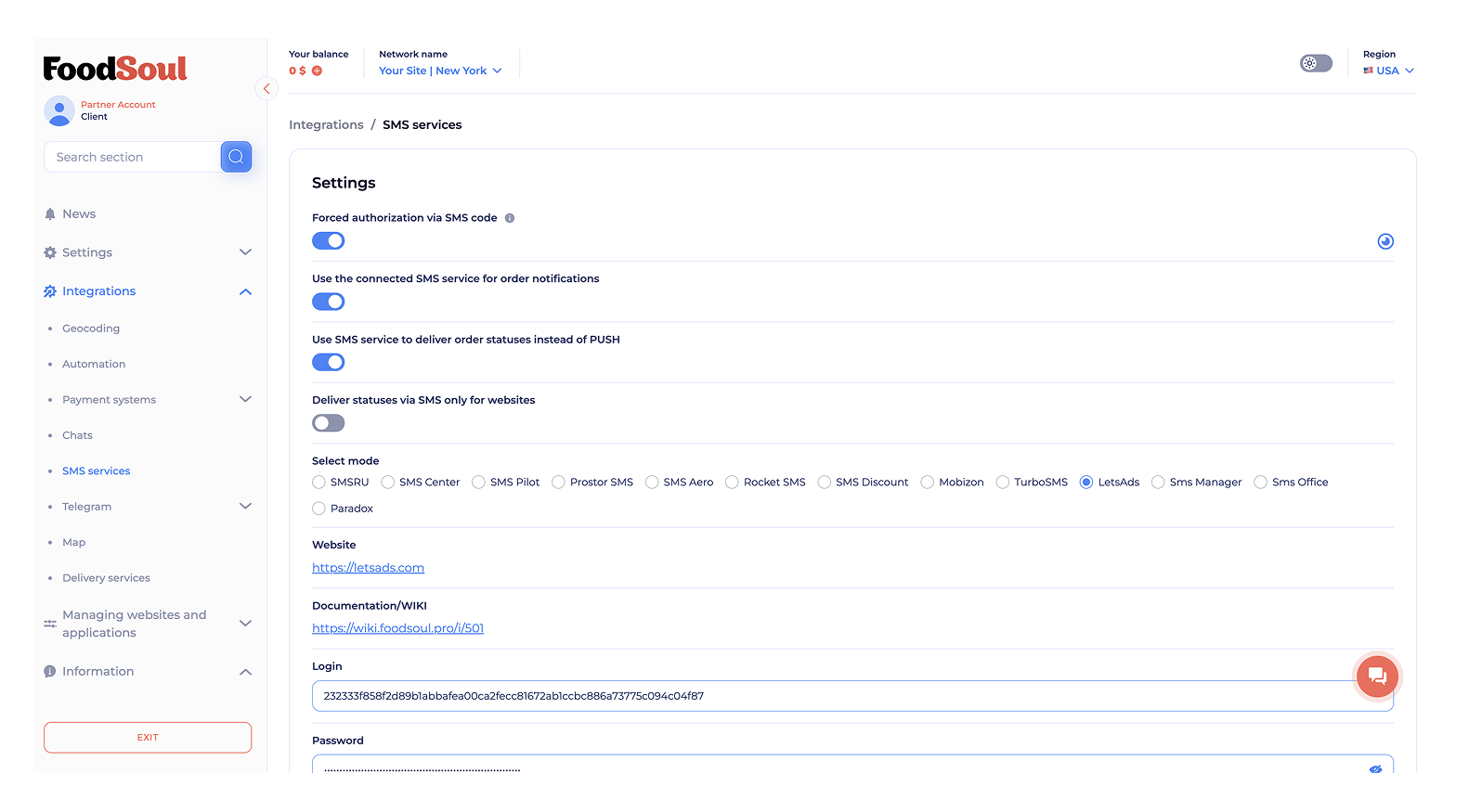1469x812 pixels.
Task: Click the Login input field
Action: click(836, 696)
